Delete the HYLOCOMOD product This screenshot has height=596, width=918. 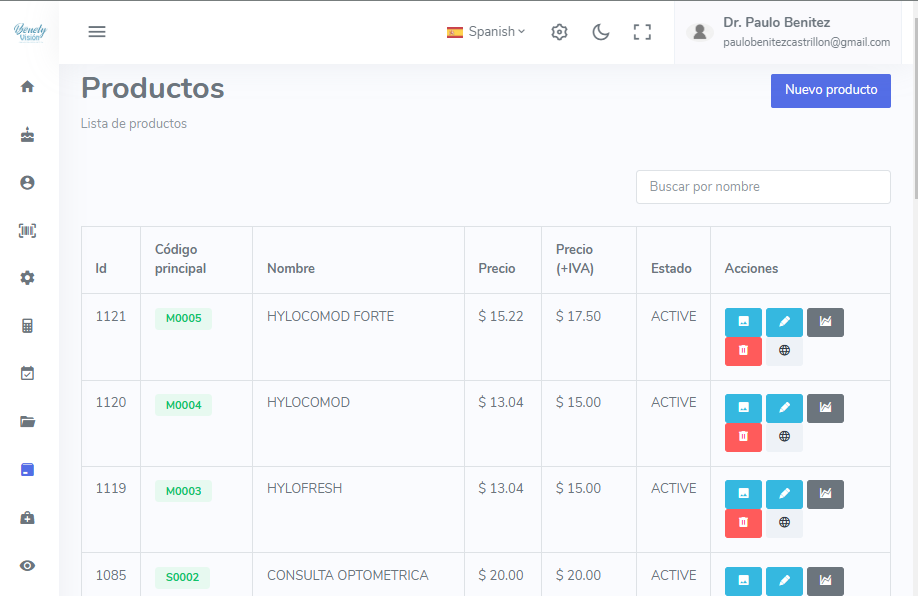[x=743, y=437]
